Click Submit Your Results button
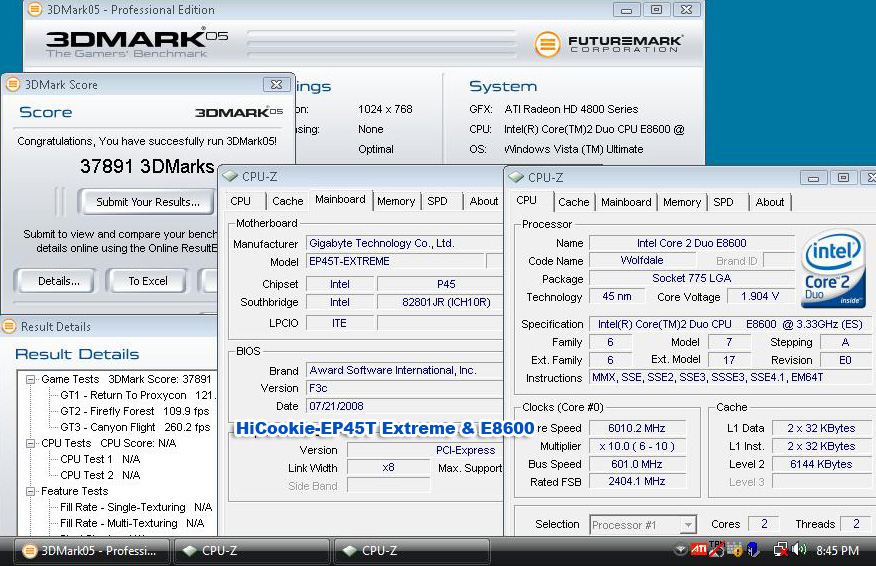876x566 pixels. 147,202
